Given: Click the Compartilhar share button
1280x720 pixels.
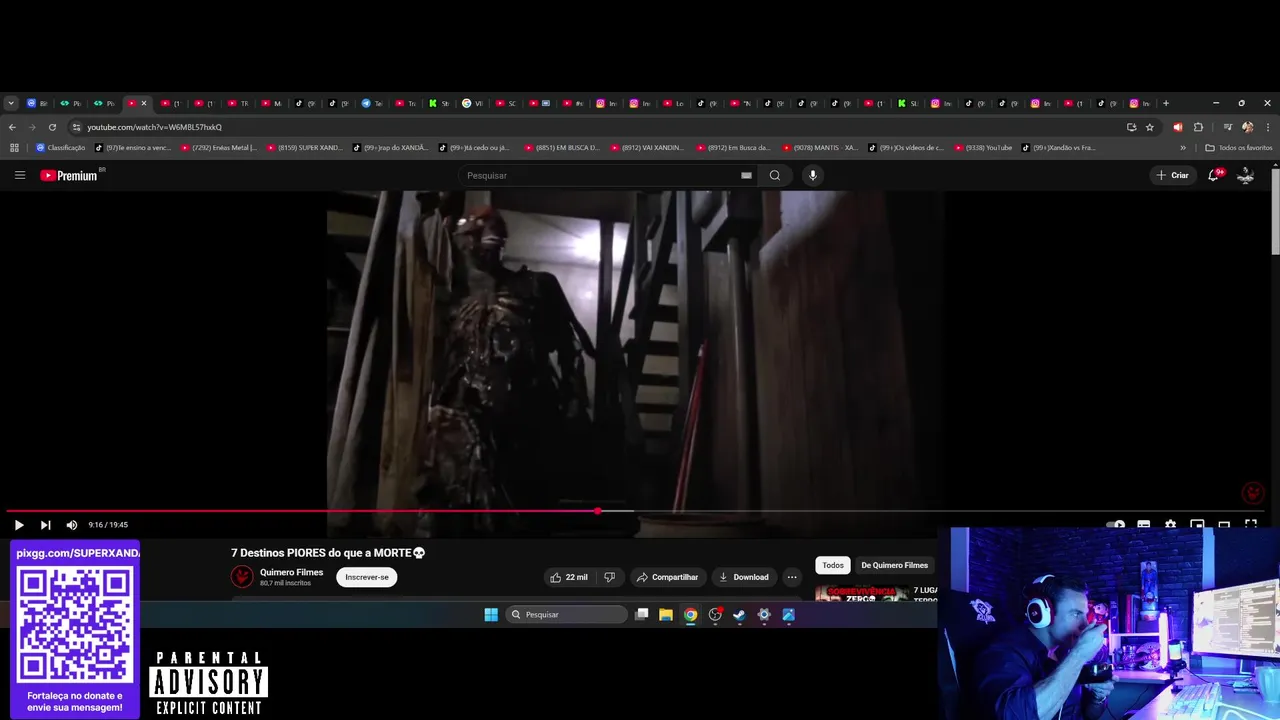Looking at the screenshot, I should (667, 577).
